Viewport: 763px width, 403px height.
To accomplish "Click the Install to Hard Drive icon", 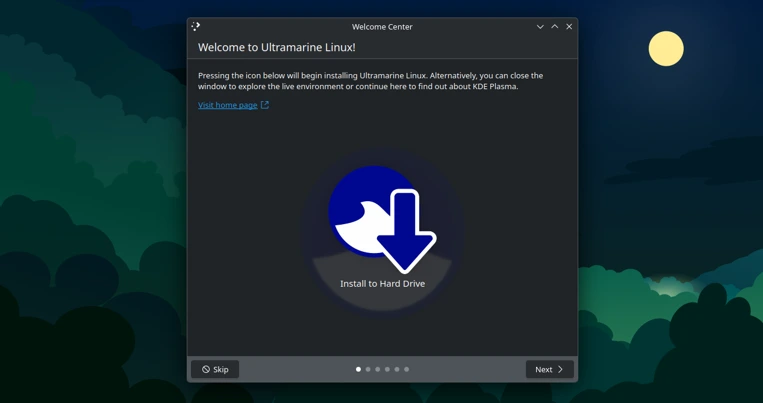I will click(382, 219).
